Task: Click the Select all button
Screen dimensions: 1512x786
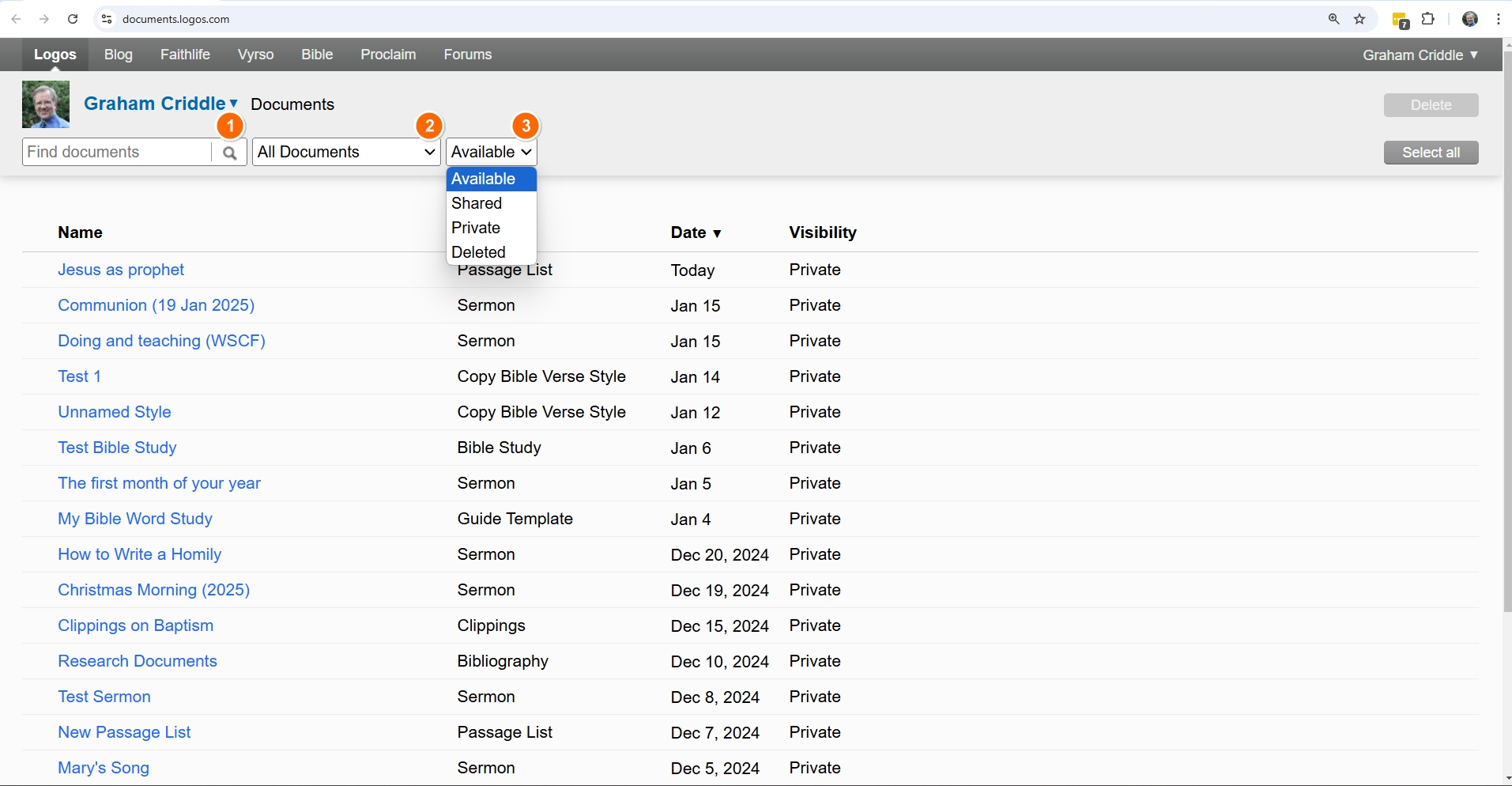Action: pyautogui.click(x=1431, y=153)
